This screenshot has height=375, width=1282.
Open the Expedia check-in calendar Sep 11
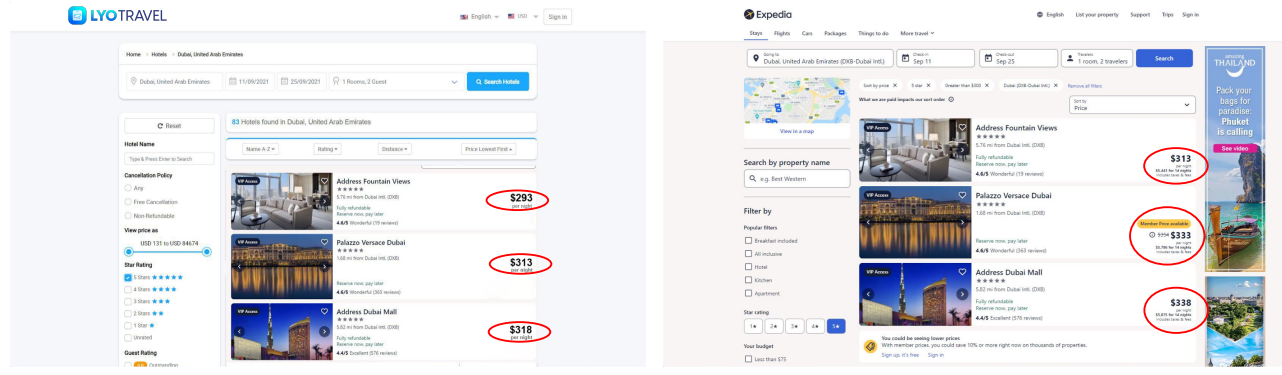[x=935, y=58]
